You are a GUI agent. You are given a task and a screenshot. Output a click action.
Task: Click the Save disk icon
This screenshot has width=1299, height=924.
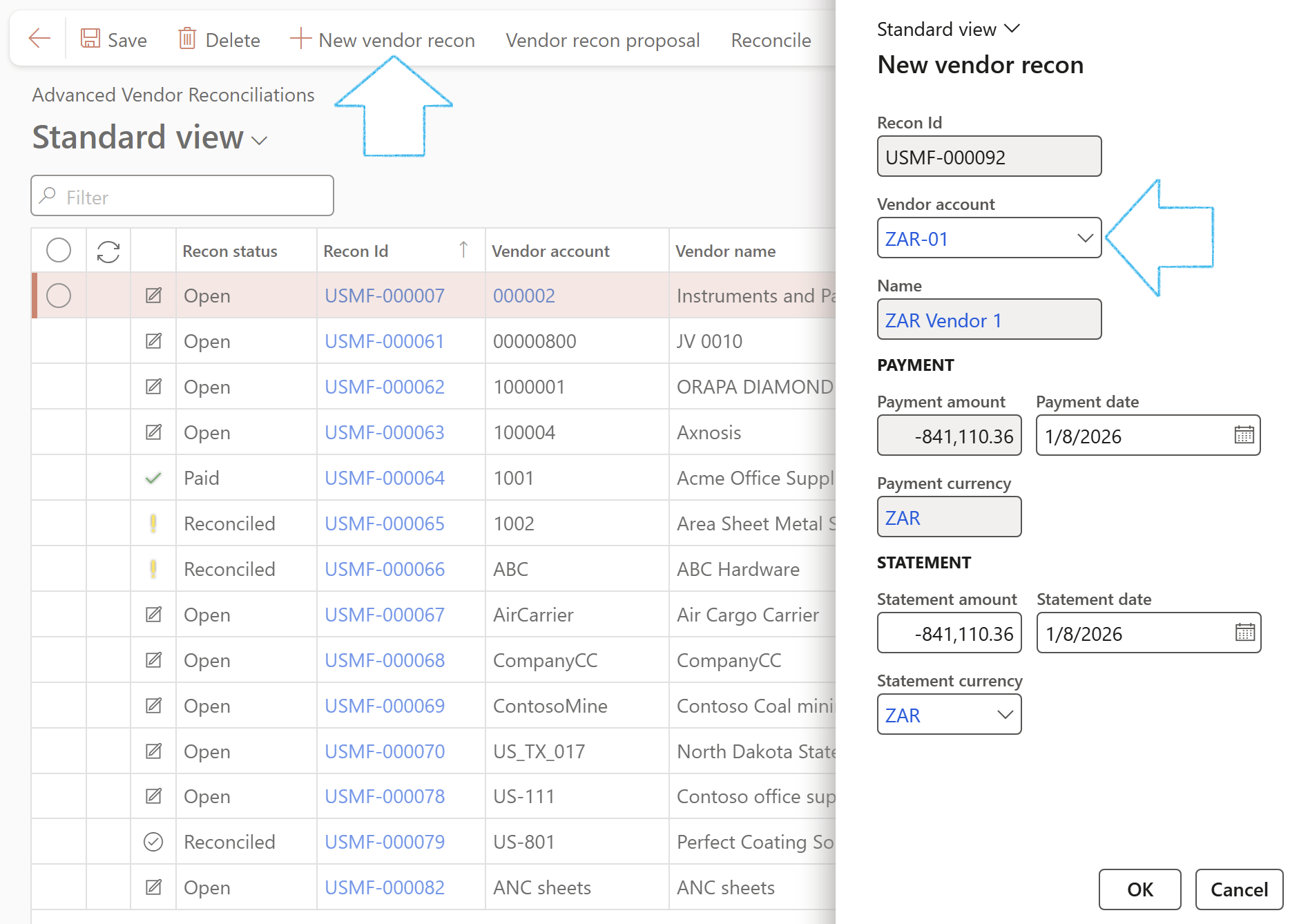coord(90,39)
